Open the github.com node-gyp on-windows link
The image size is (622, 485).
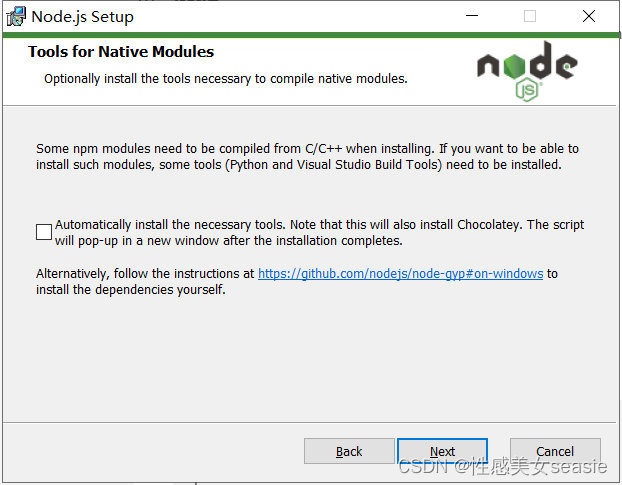[x=400, y=274]
